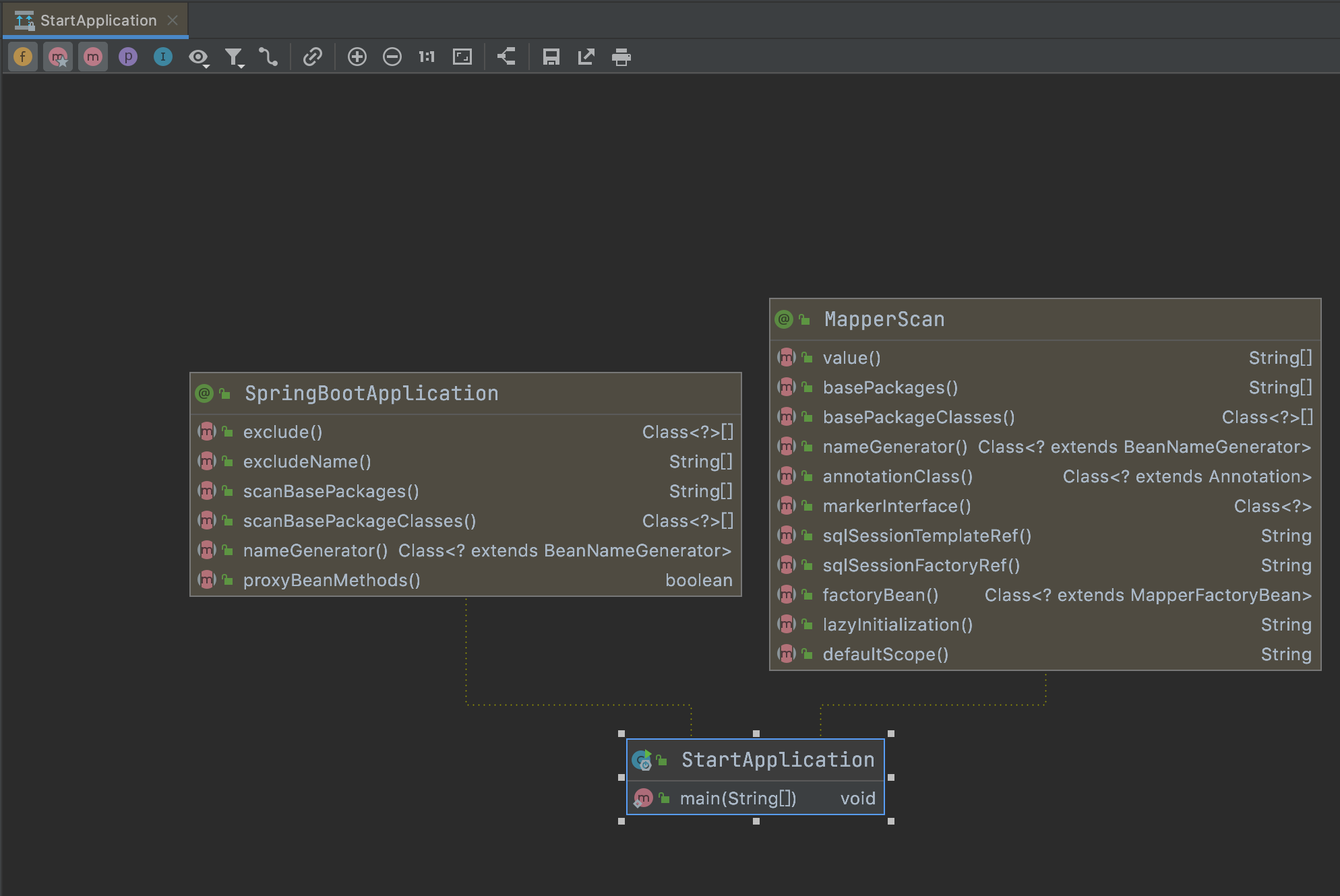Screen dimensions: 1340x896
Task: Click the edge creation mode icon
Action: [268, 57]
